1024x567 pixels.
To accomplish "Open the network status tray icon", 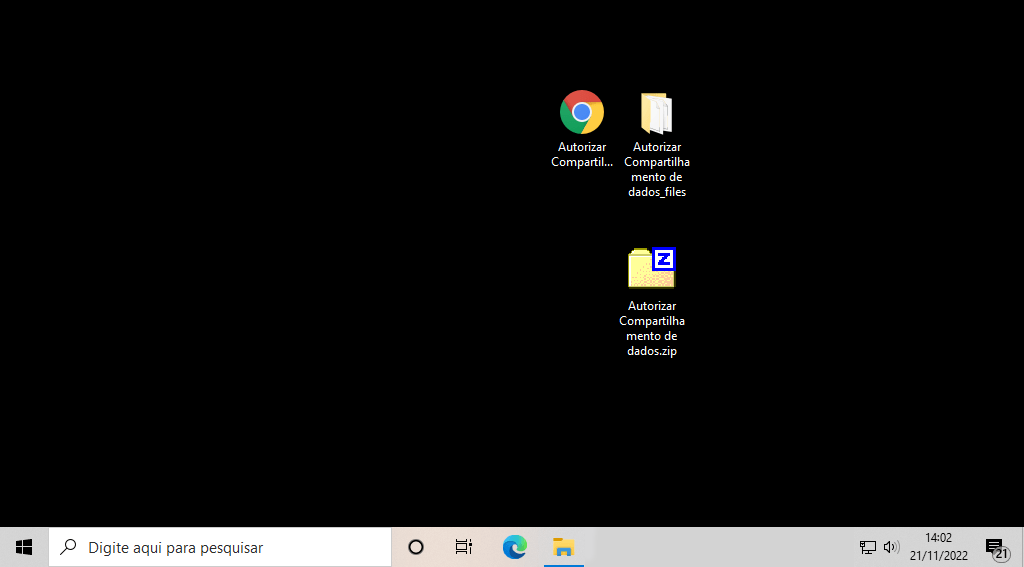I will (867, 547).
